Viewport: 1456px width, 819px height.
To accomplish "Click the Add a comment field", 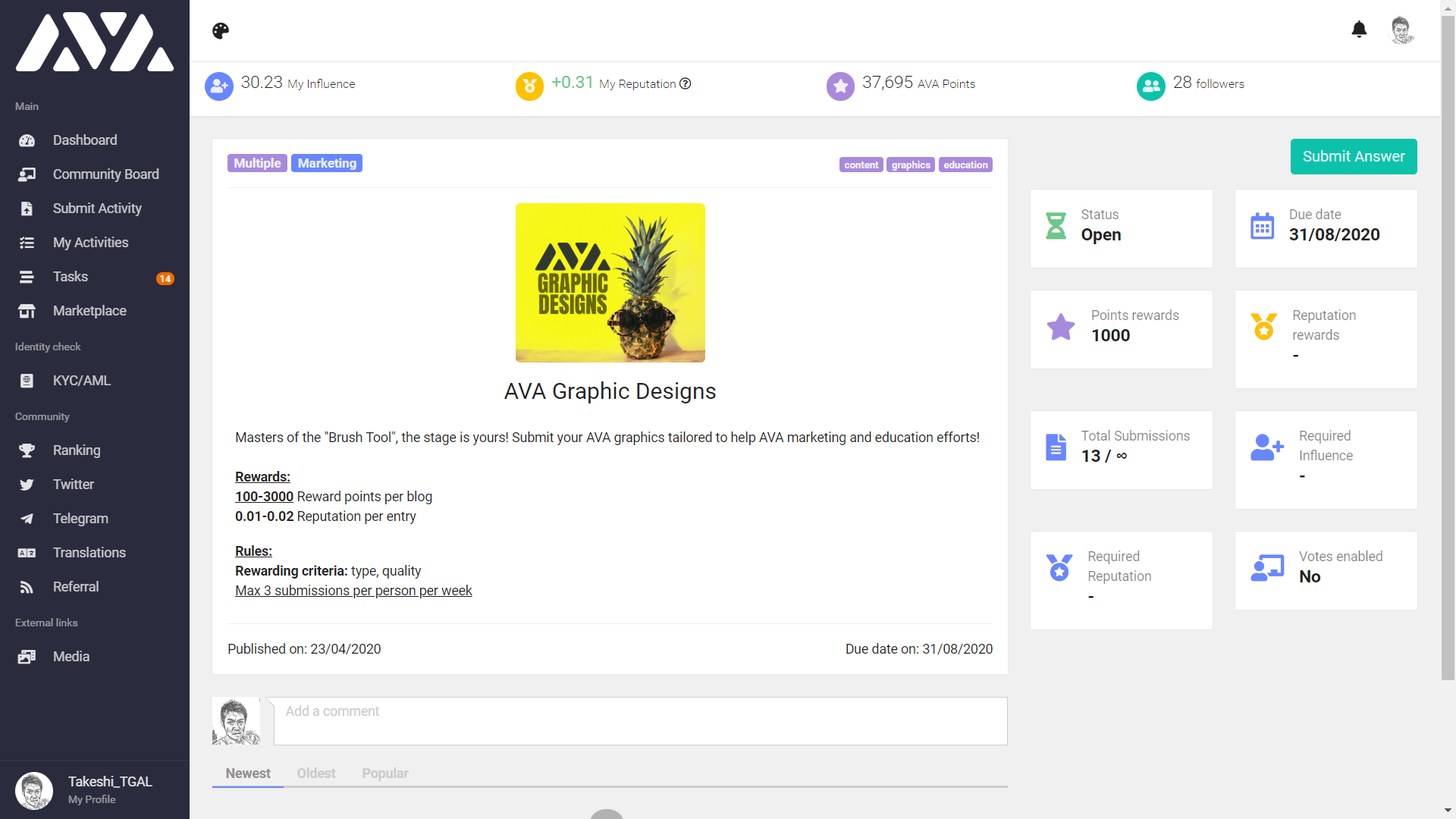I will [640, 720].
